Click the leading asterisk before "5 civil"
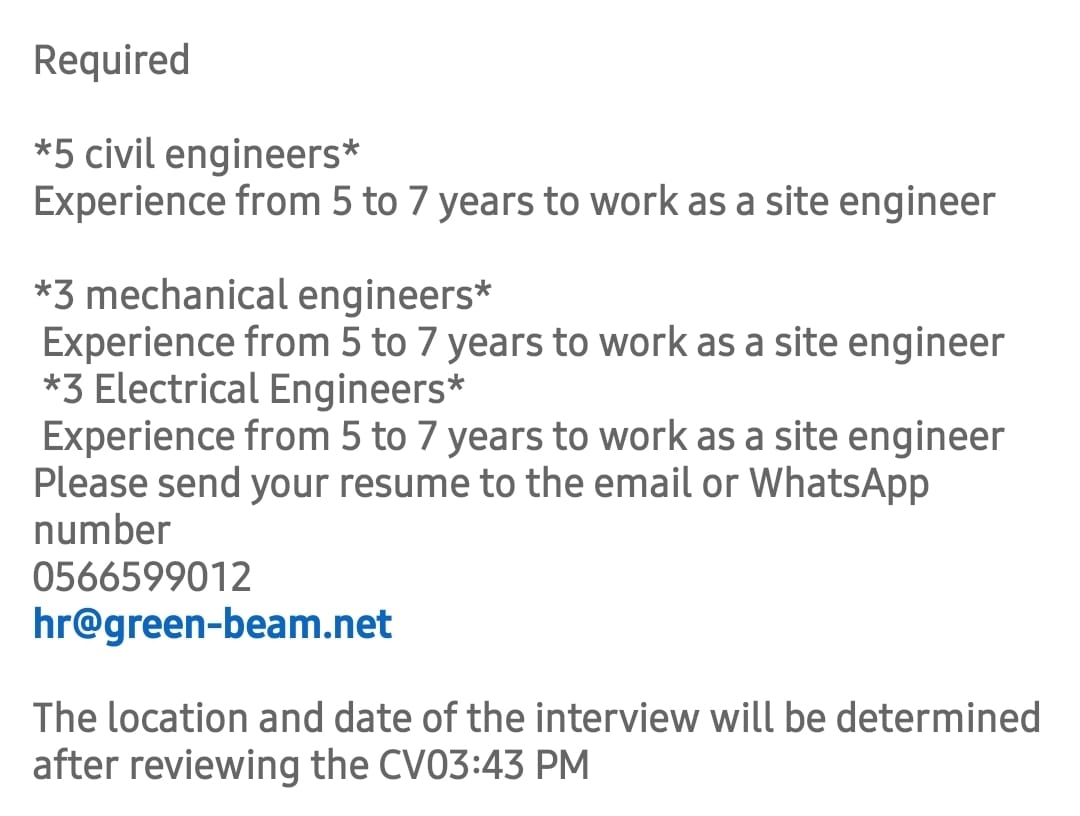Screen dimensions: 1080x816 pyautogui.click(x=43, y=148)
